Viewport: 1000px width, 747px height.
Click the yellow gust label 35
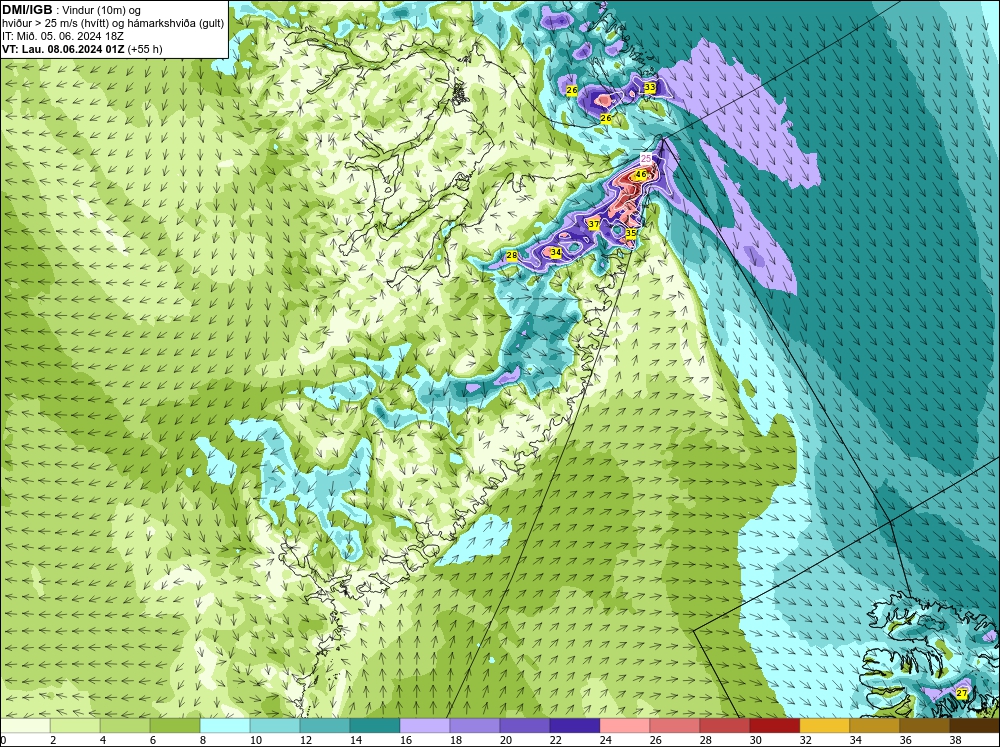(631, 233)
